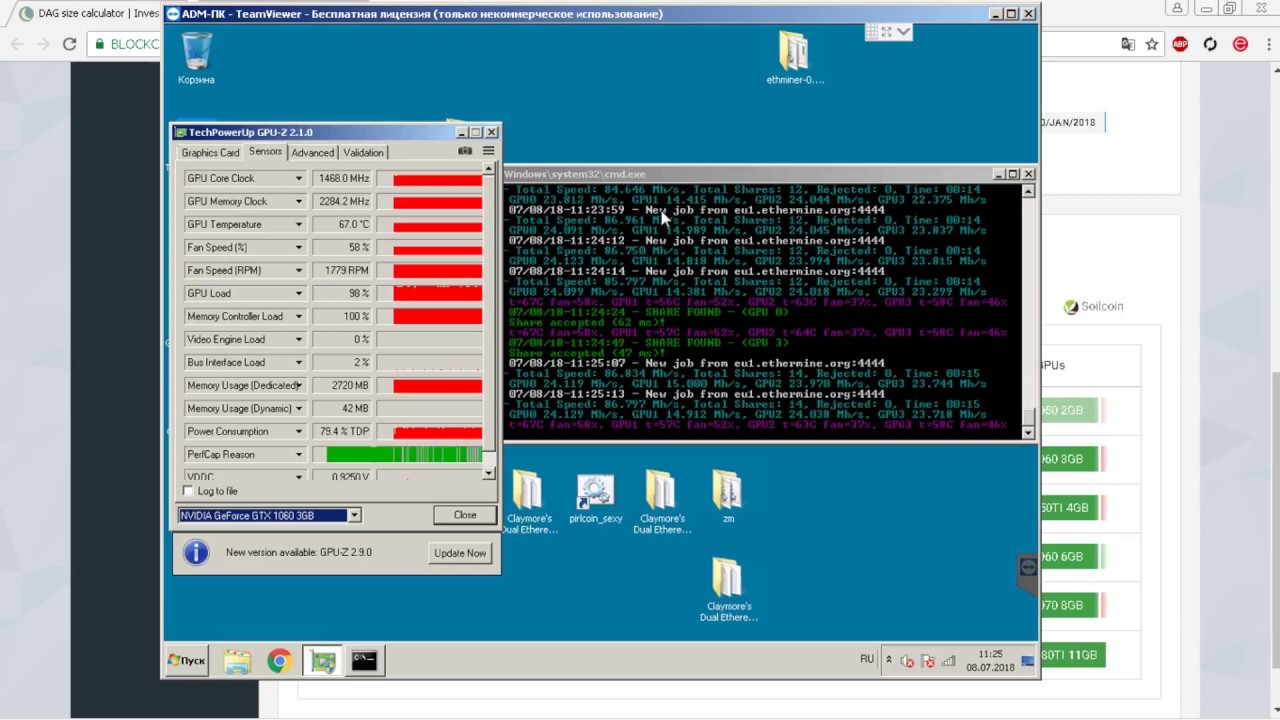Click the red e extension icon in Chrome
This screenshot has height=720, width=1280.
[x=1240, y=44]
